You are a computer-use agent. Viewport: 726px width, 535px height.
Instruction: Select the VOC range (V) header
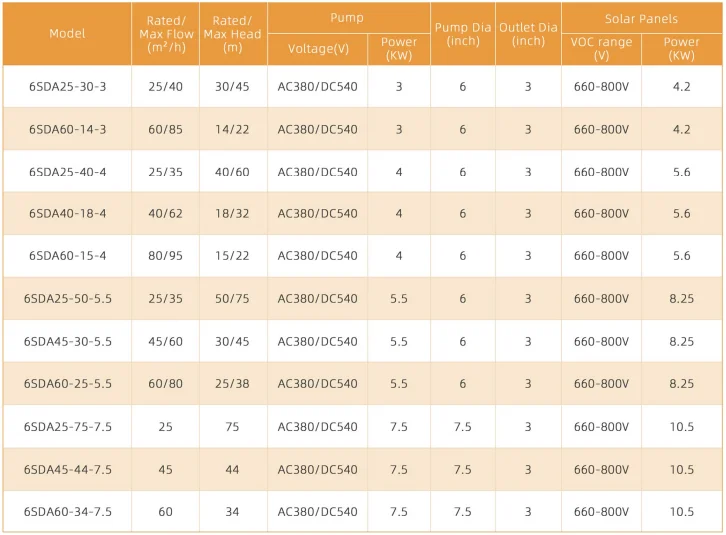pyautogui.click(x=601, y=49)
